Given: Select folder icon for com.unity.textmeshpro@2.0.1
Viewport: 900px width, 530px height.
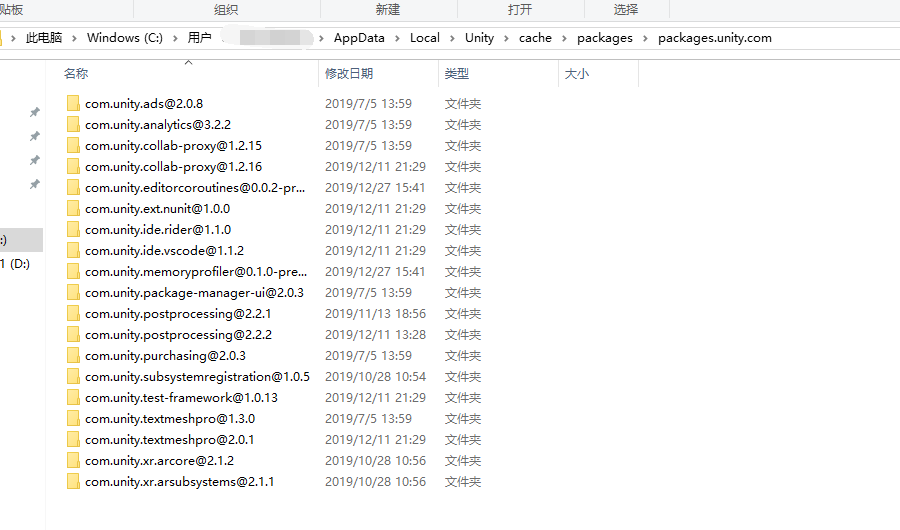Looking at the screenshot, I should click(73, 440).
